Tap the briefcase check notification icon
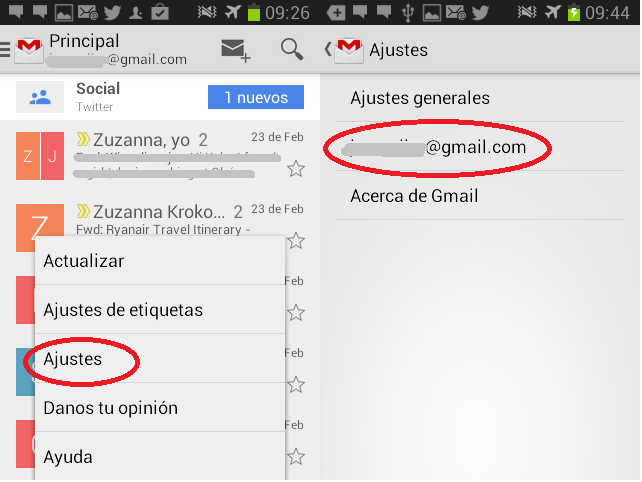Screen dimensions: 642x482 pos(160,12)
